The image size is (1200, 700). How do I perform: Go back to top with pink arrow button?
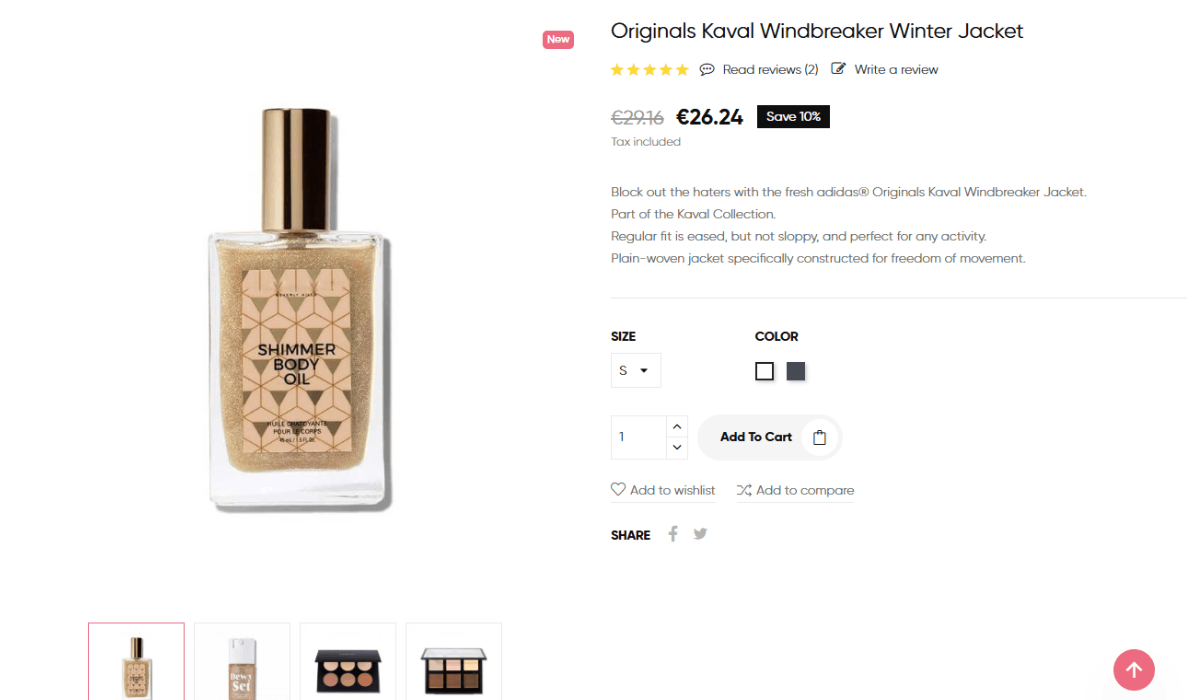point(1134,670)
